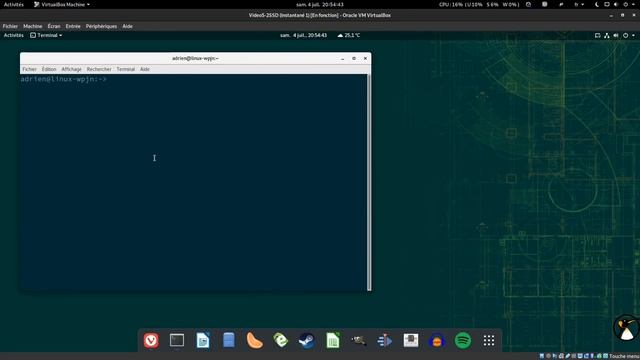Click the blue arrow dock icon
This screenshot has height=360, width=640.
pyautogui.click(x=384, y=340)
